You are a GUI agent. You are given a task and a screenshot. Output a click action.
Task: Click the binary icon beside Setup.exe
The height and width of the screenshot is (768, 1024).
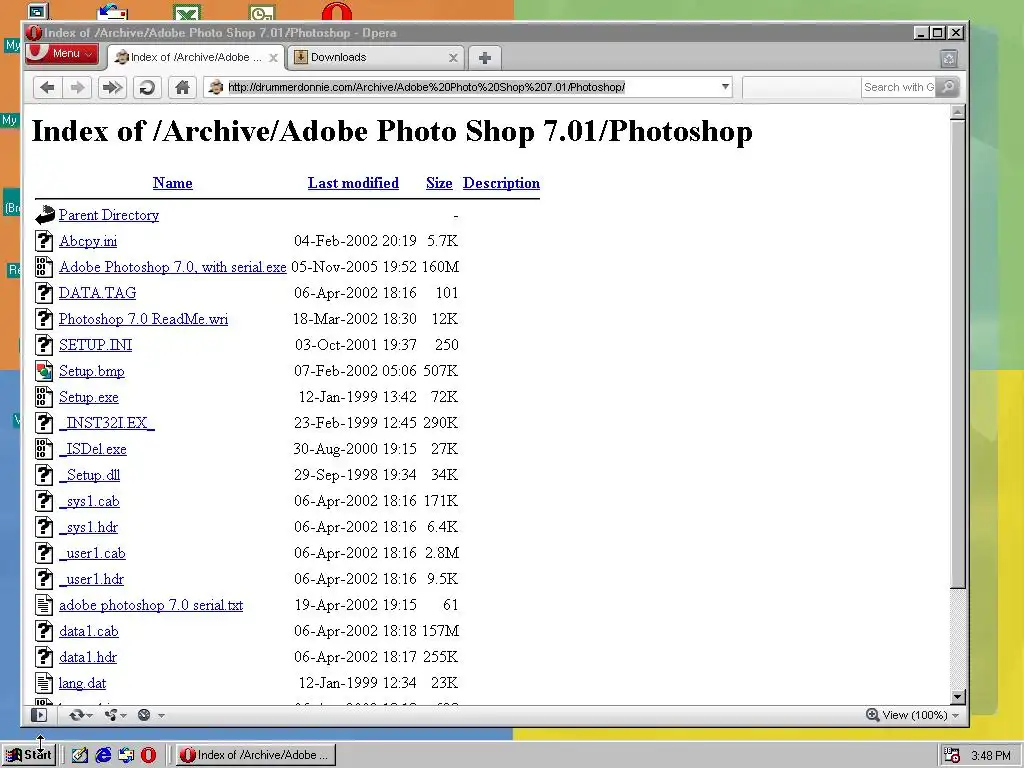[44, 397]
